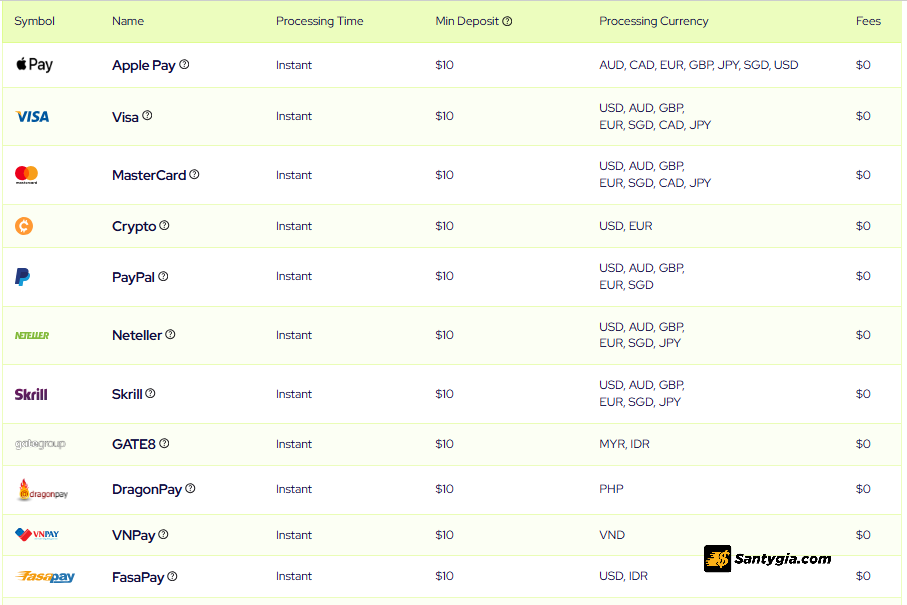Screen dimensions: 907x605
Task: Click the Fees column header
Action: pos(868,21)
